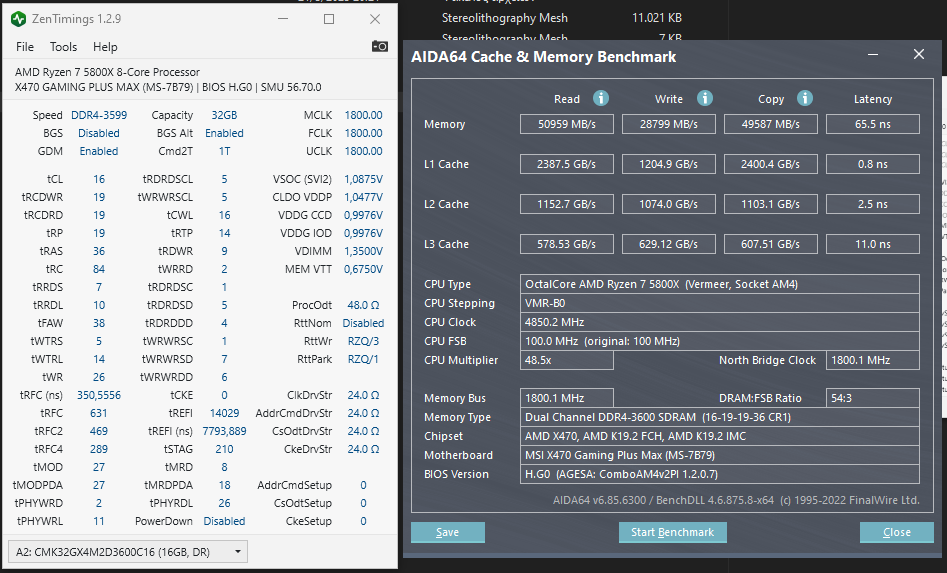947x573 pixels.
Task: Click the tSTAG value 210
Action: pyautogui.click(x=224, y=449)
